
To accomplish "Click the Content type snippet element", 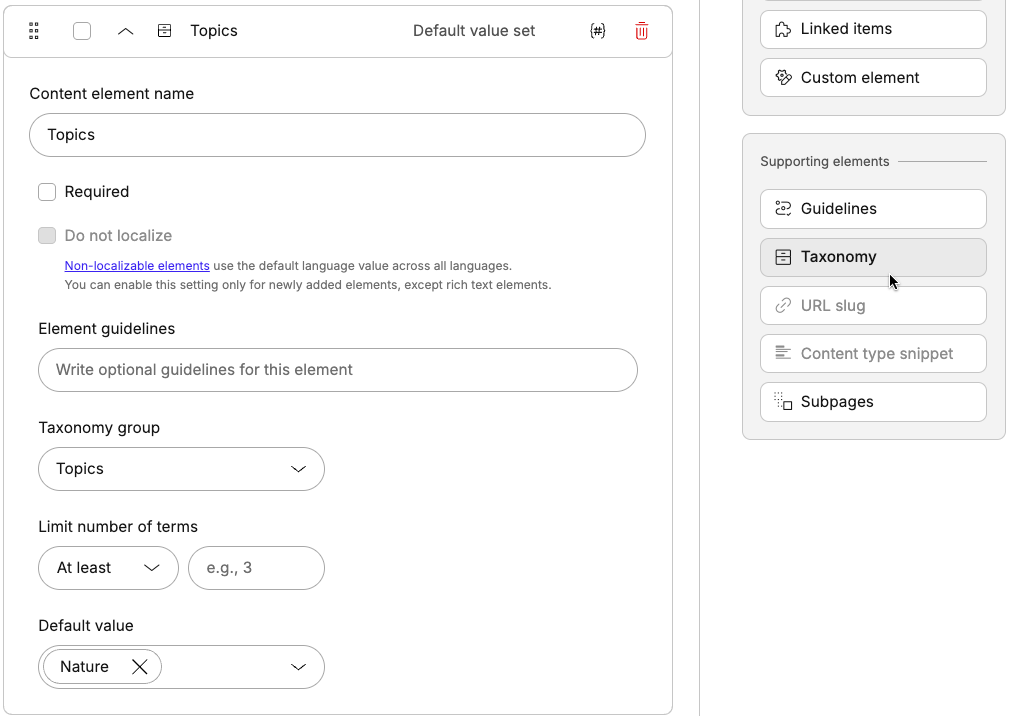I will coord(872,353).
